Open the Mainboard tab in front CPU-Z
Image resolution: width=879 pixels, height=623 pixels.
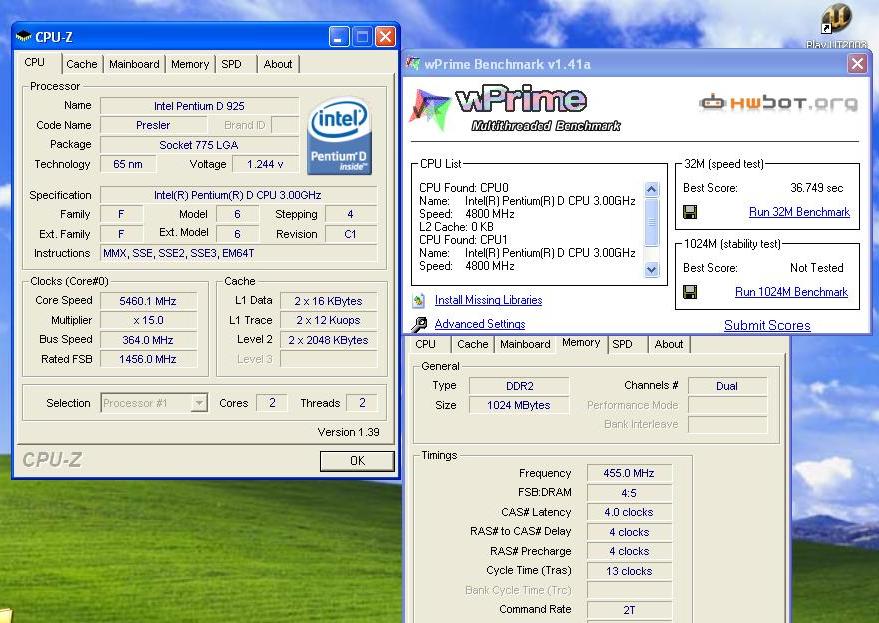(134, 64)
